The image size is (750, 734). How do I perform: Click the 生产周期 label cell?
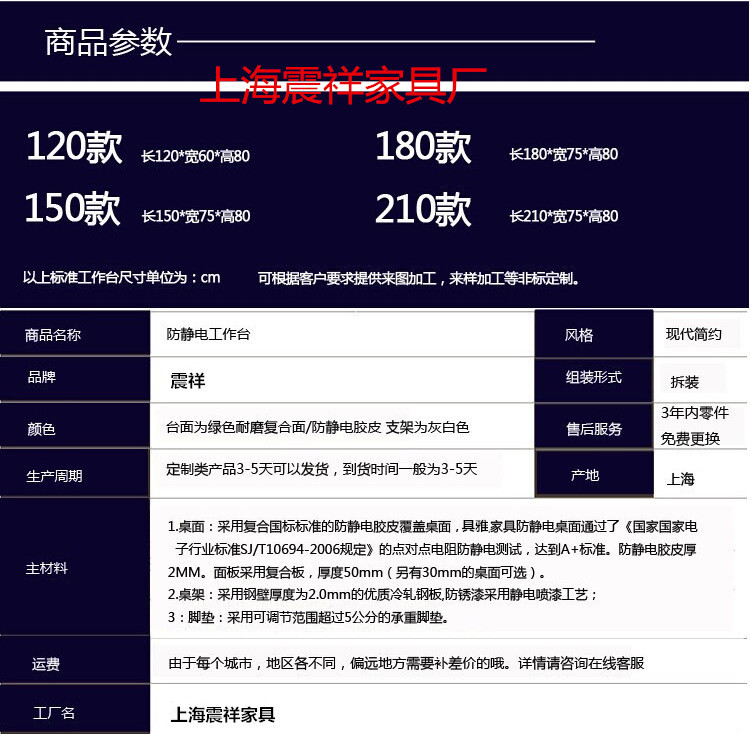[x=54, y=476]
